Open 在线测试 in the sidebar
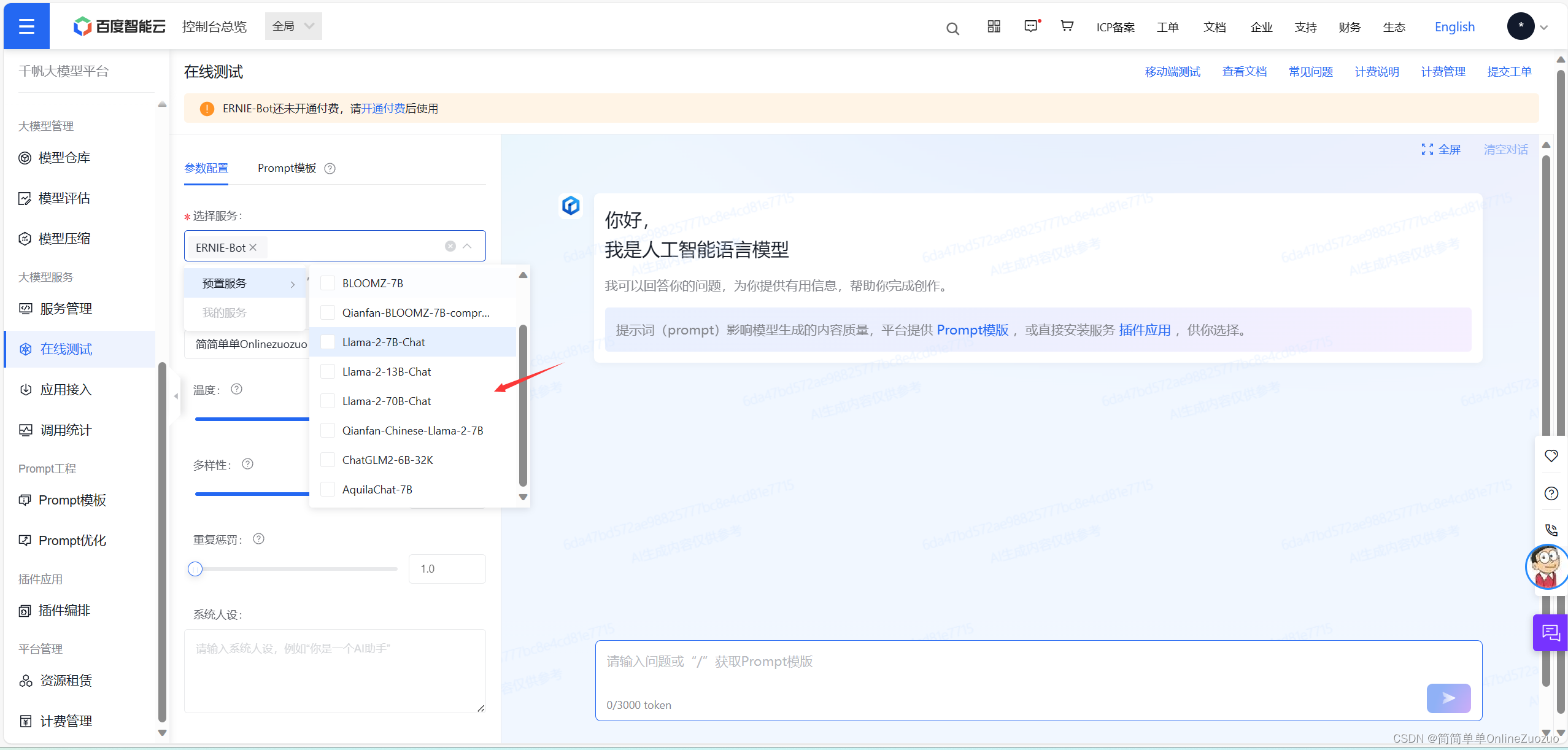This screenshot has width=1568, height=750. tap(80, 349)
